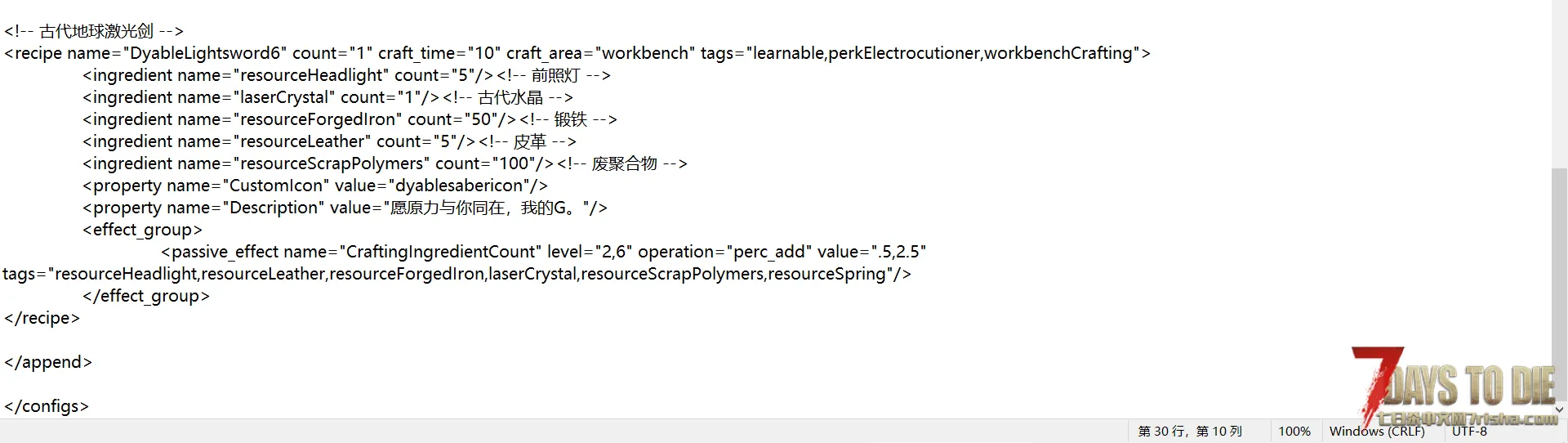Click the 100% zoom level in status bar
Viewport: 1568px width, 443px height.
(1294, 432)
